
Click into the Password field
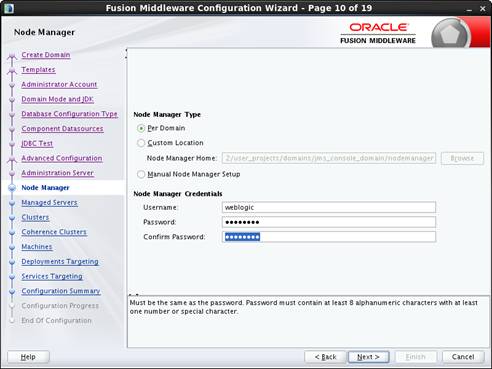(x=329, y=222)
